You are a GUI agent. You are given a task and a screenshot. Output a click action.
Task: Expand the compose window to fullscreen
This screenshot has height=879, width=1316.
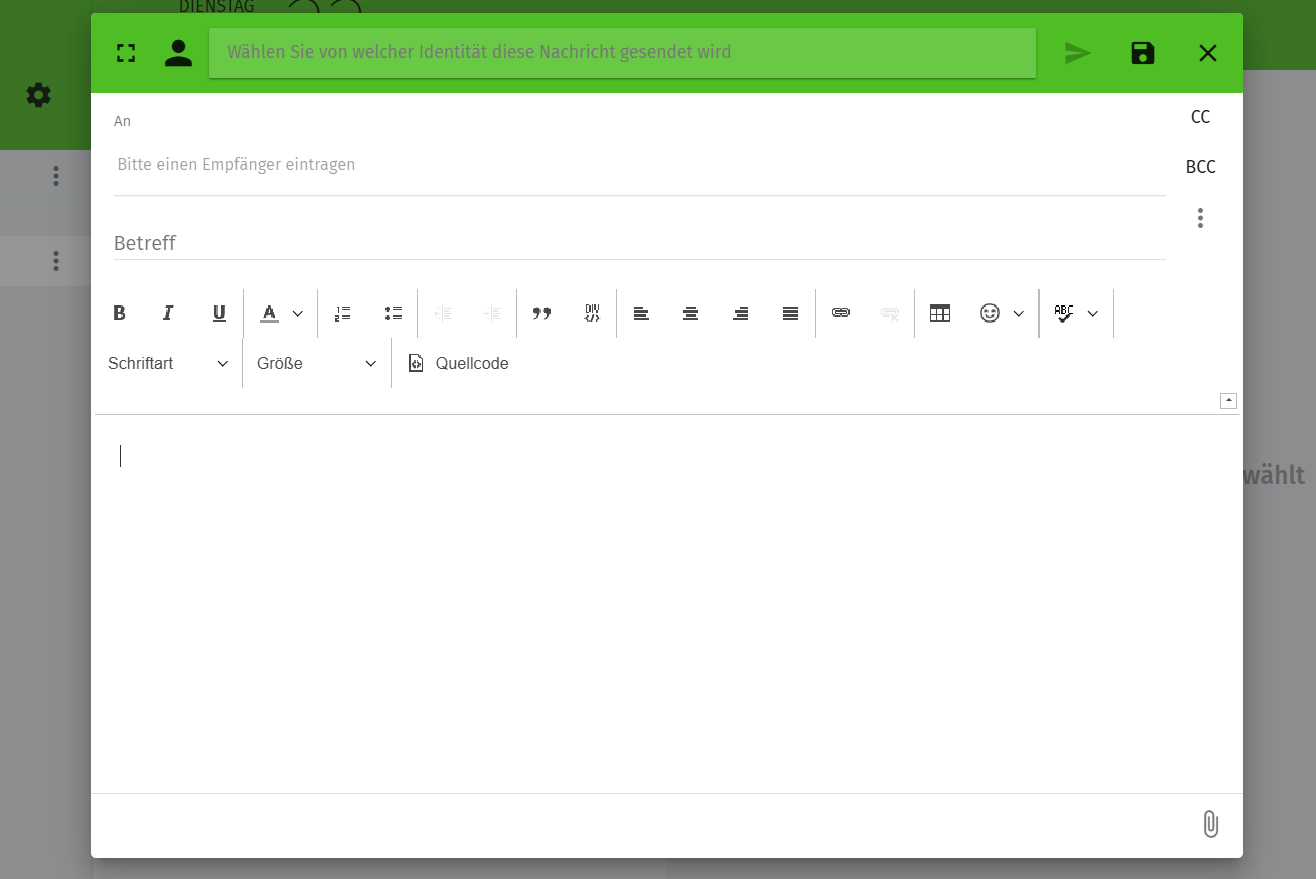pos(126,53)
